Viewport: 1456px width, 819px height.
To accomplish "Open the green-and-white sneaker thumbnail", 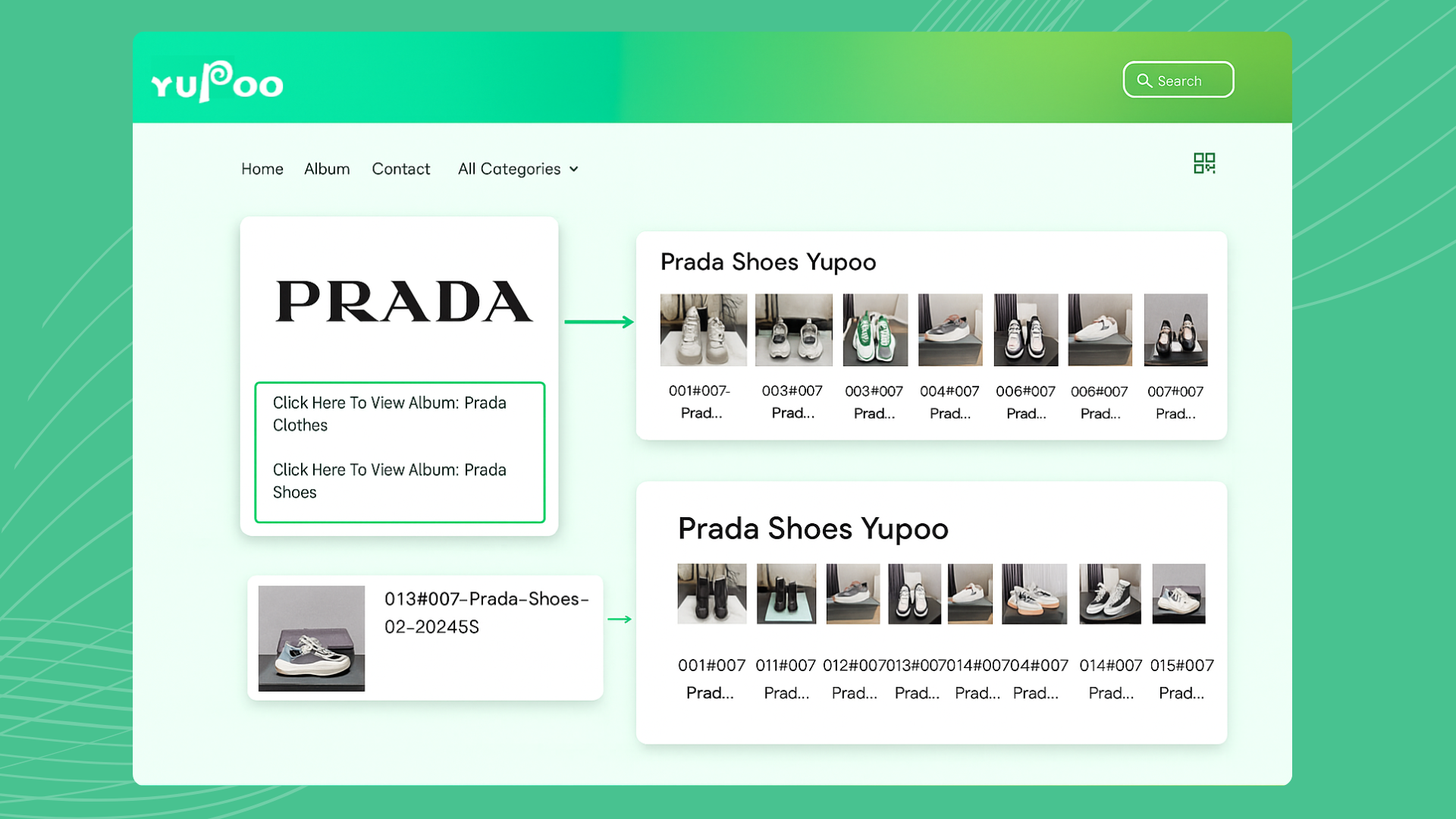I will point(875,330).
